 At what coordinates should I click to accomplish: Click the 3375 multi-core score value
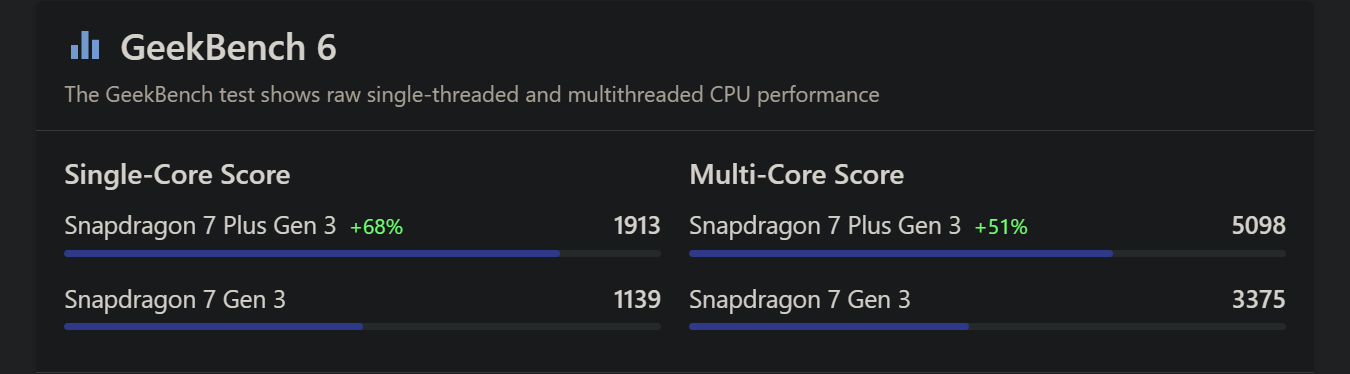(1259, 299)
